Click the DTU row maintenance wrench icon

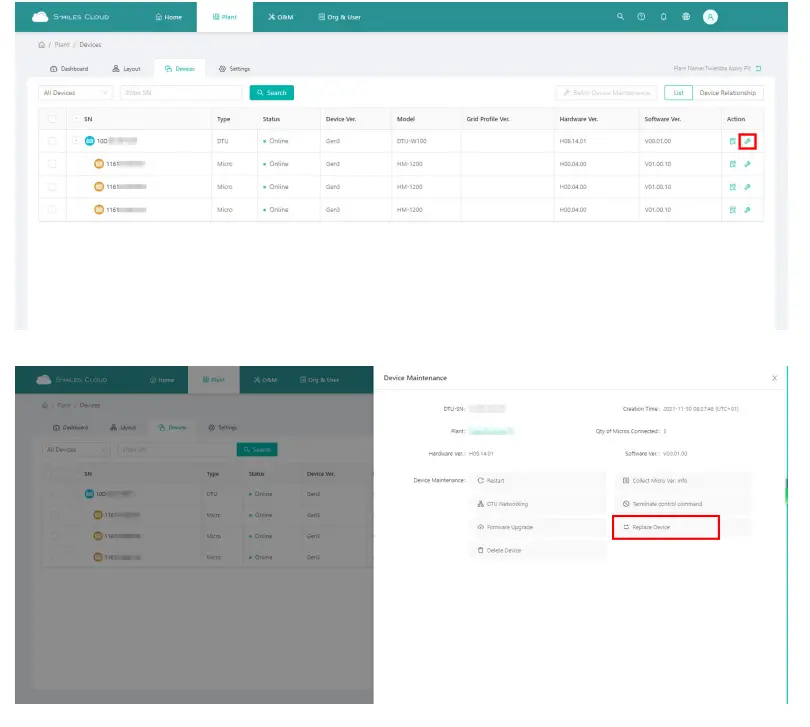click(x=747, y=141)
